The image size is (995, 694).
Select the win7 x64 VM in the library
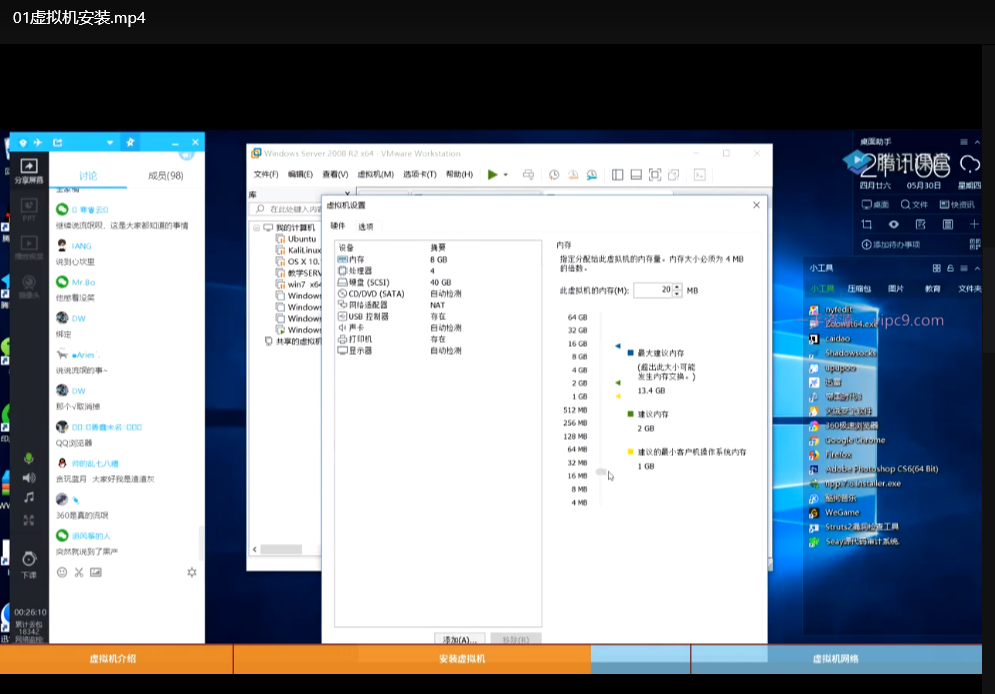coord(298,284)
